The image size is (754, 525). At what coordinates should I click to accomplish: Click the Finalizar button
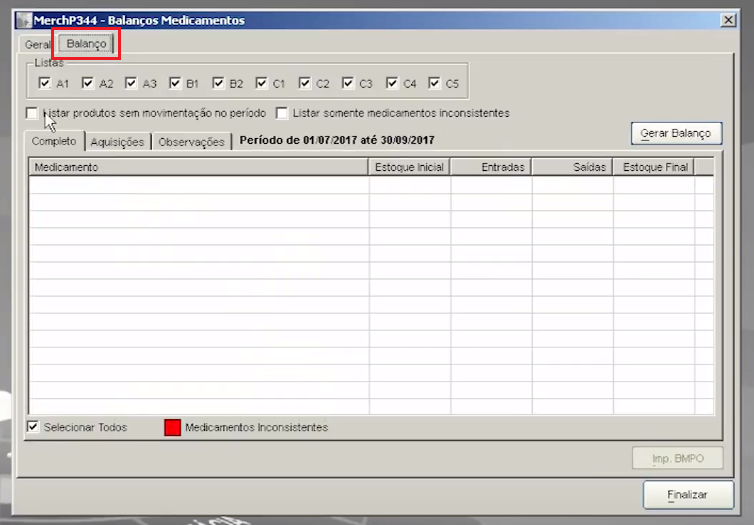pyautogui.click(x=687, y=495)
